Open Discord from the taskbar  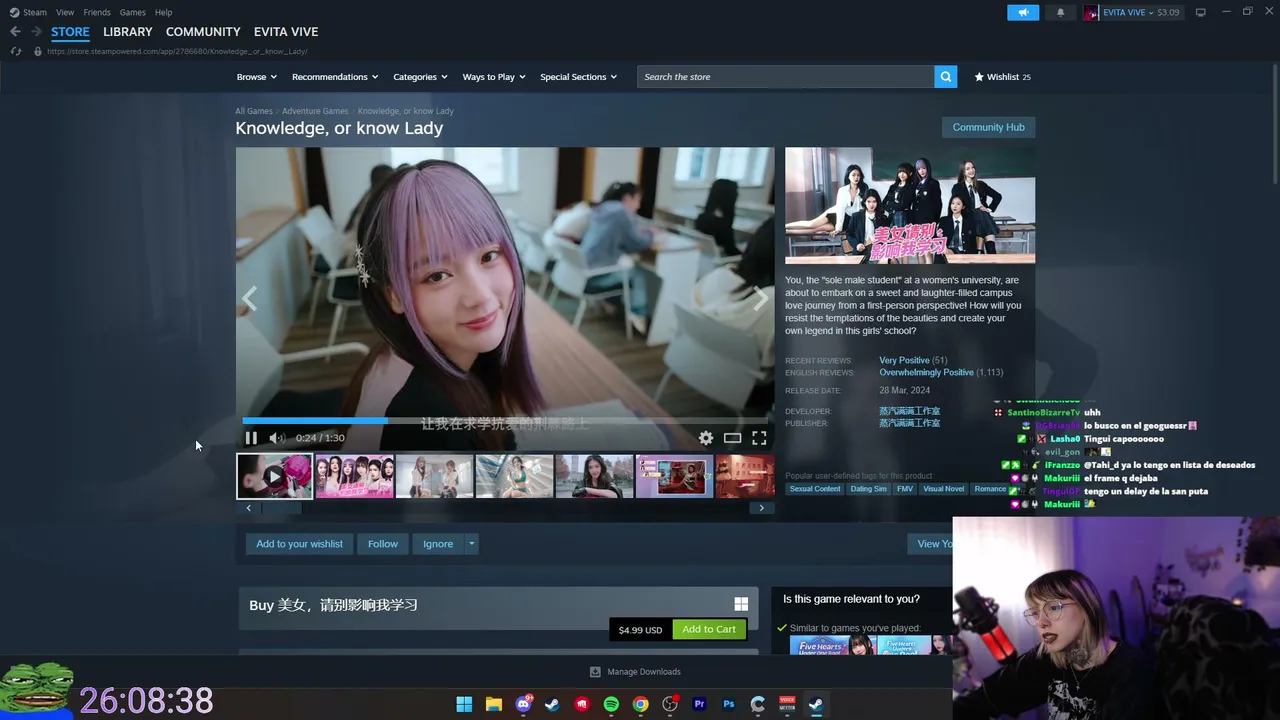523,704
